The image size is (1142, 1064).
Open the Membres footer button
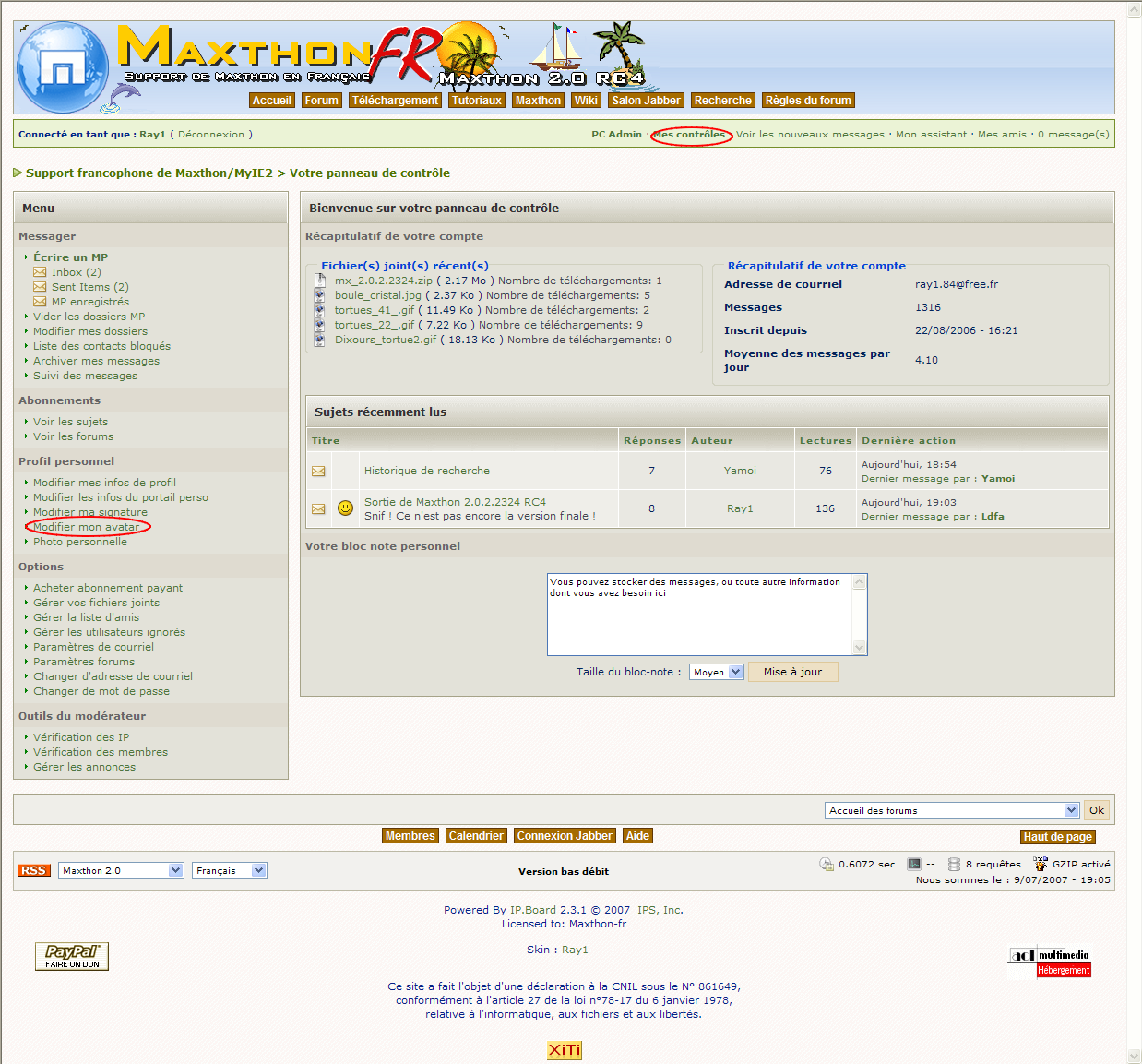(x=410, y=836)
